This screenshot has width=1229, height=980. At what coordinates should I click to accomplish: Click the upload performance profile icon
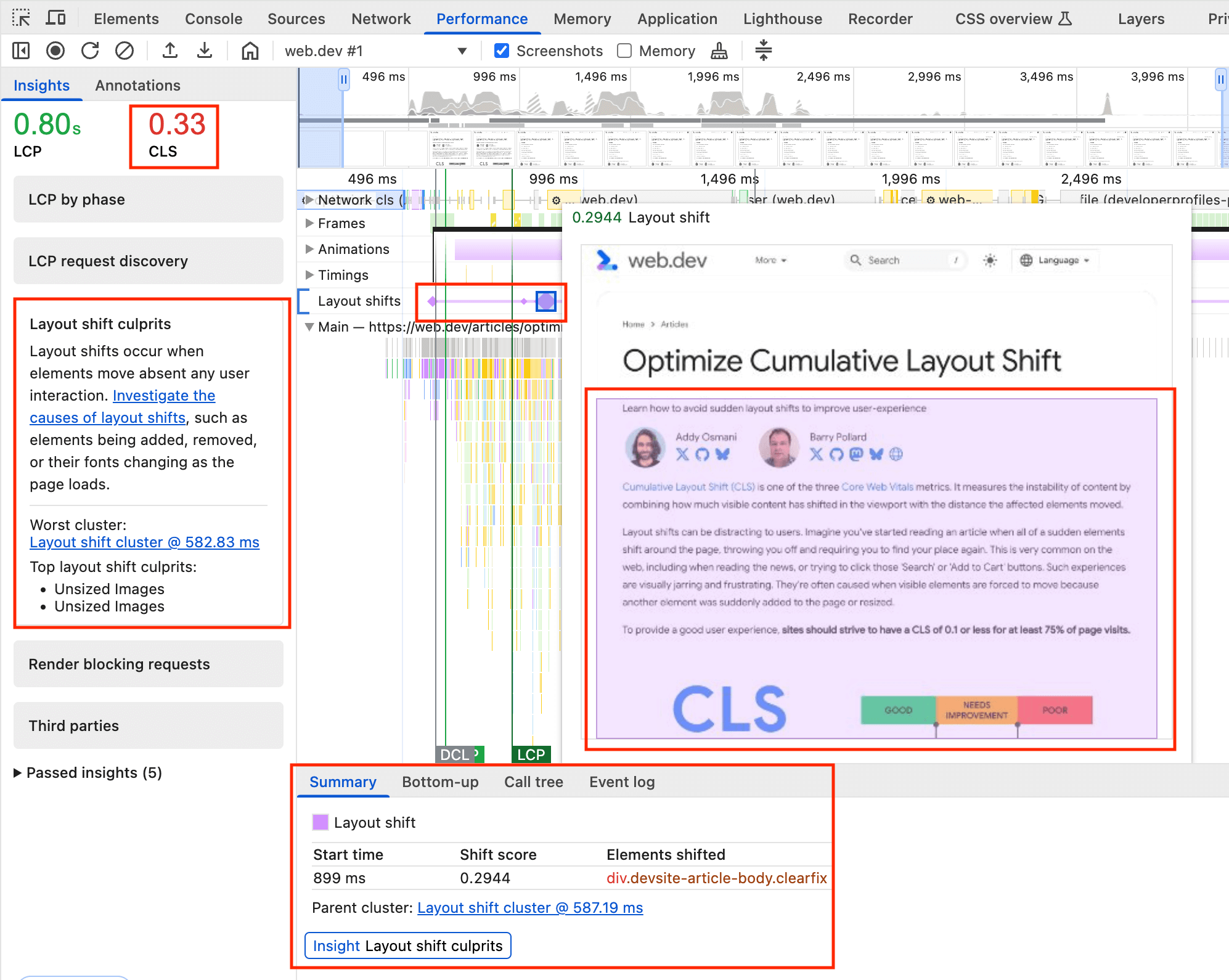click(x=170, y=49)
